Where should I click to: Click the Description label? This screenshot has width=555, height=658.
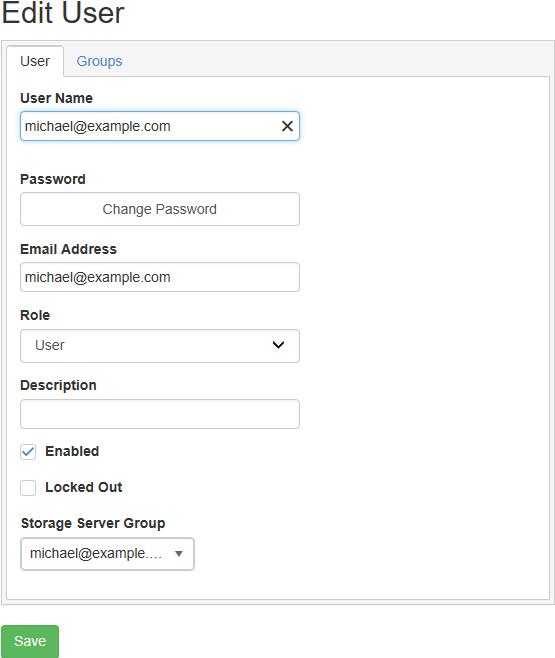pyautogui.click(x=58, y=385)
